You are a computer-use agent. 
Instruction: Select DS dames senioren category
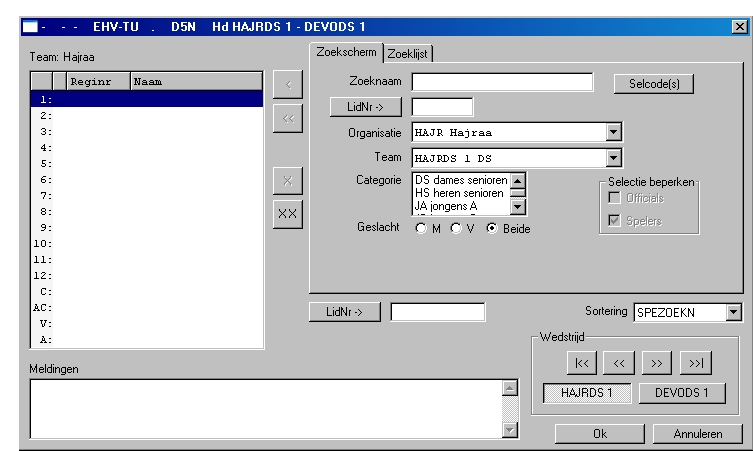pyautogui.click(x=461, y=180)
